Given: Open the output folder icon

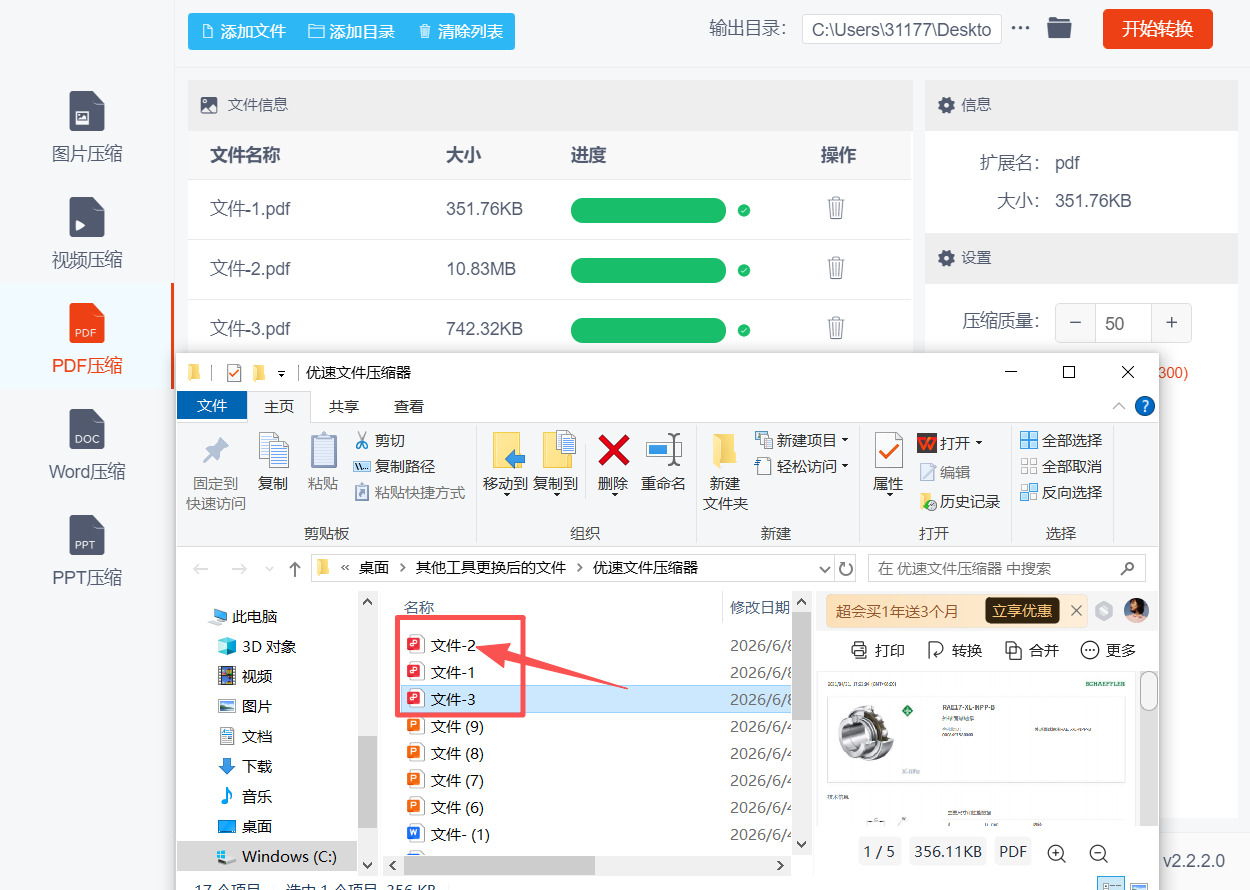Looking at the screenshot, I should (1059, 28).
